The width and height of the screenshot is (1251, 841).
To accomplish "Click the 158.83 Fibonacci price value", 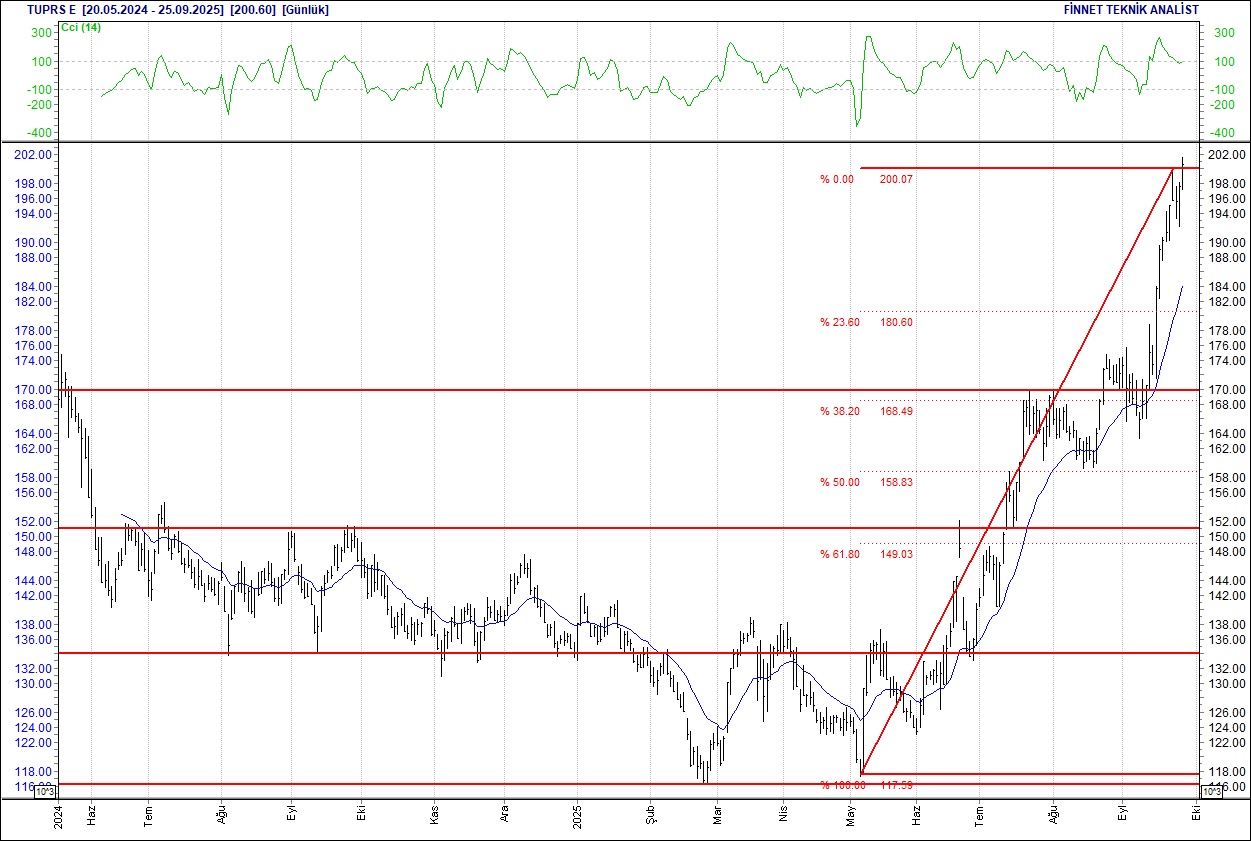I will click(x=896, y=482).
